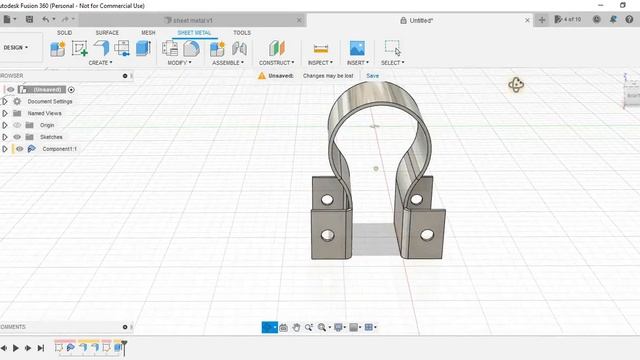Expand the Document Settings node

tap(5, 101)
